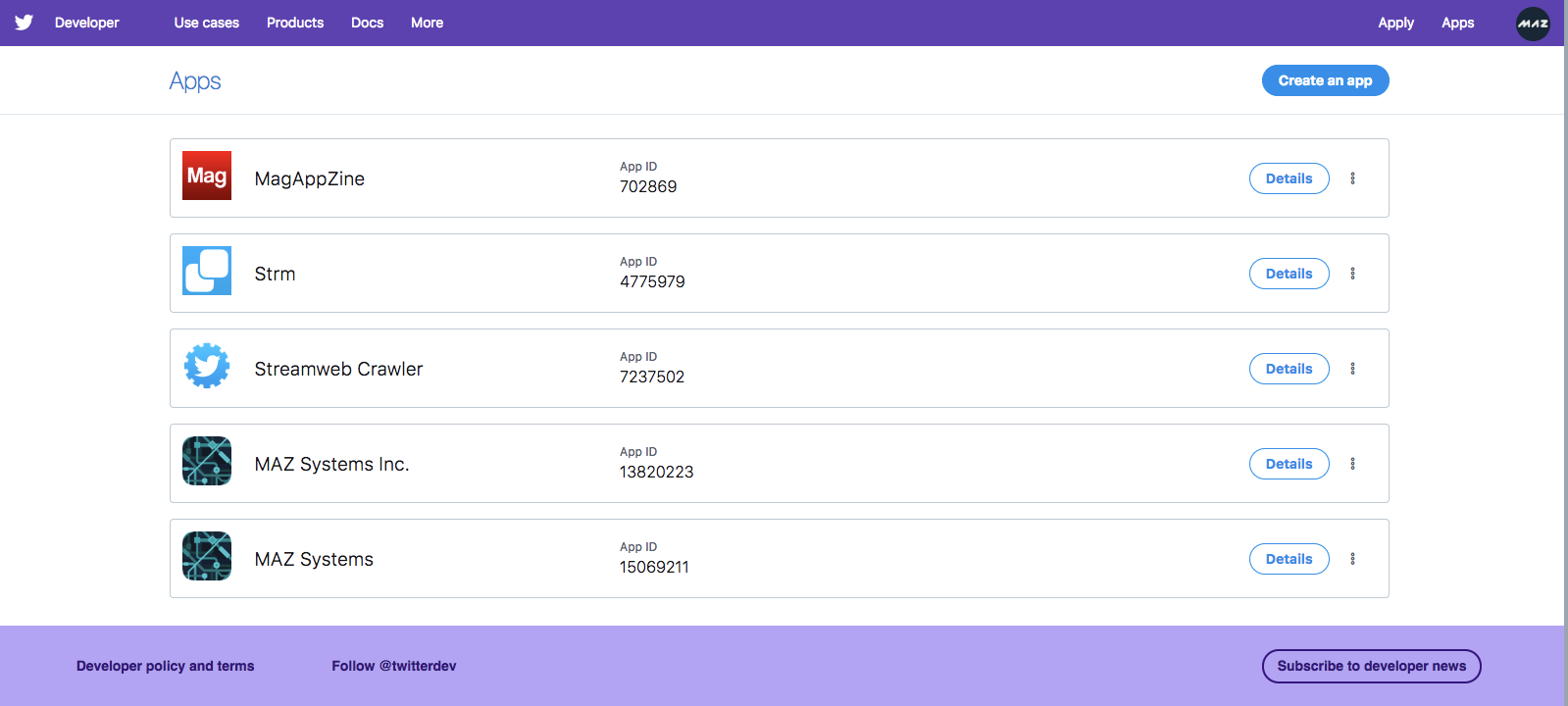Screen dimensions: 1568x706
Task: View Details for MAZ Systems app
Action: (x=1289, y=559)
